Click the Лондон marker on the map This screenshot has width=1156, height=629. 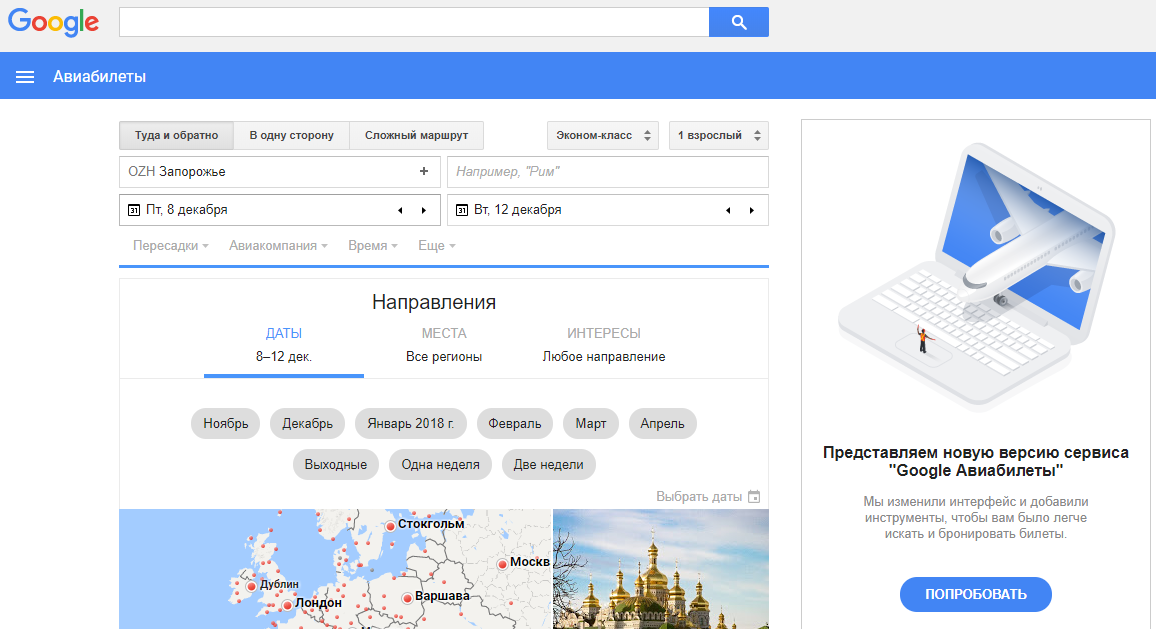click(x=288, y=605)
